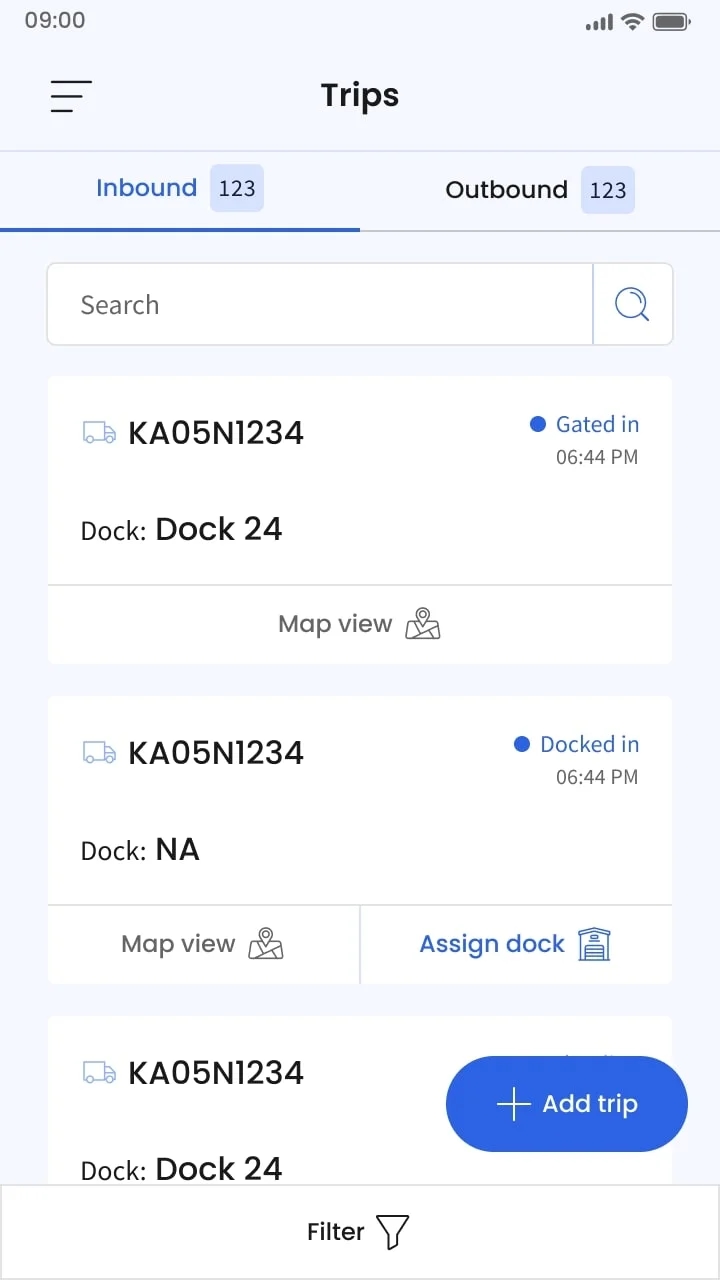Tap the plus icon on Add trip
This screenshot has height=1280, width=720.
click(x=513, y=1104)
